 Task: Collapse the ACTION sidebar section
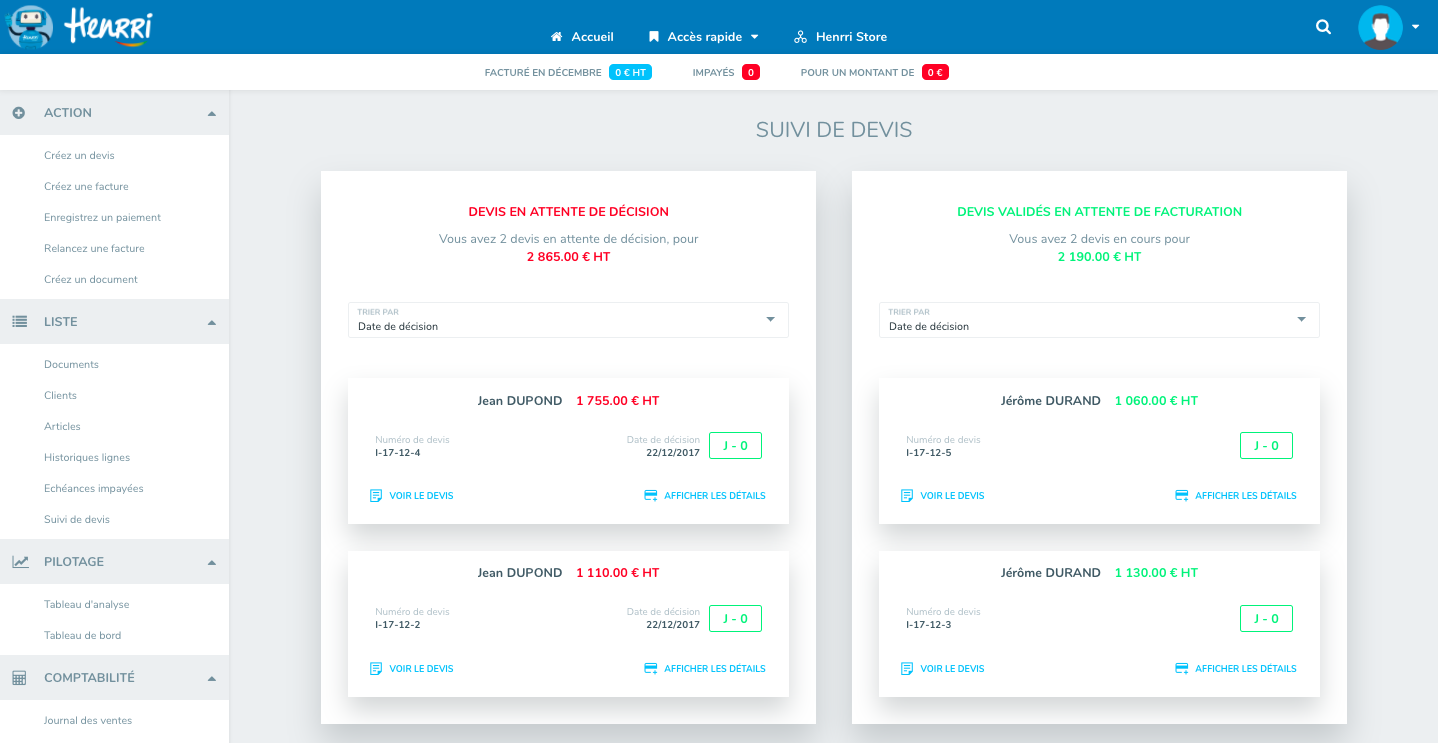[212, 114]
